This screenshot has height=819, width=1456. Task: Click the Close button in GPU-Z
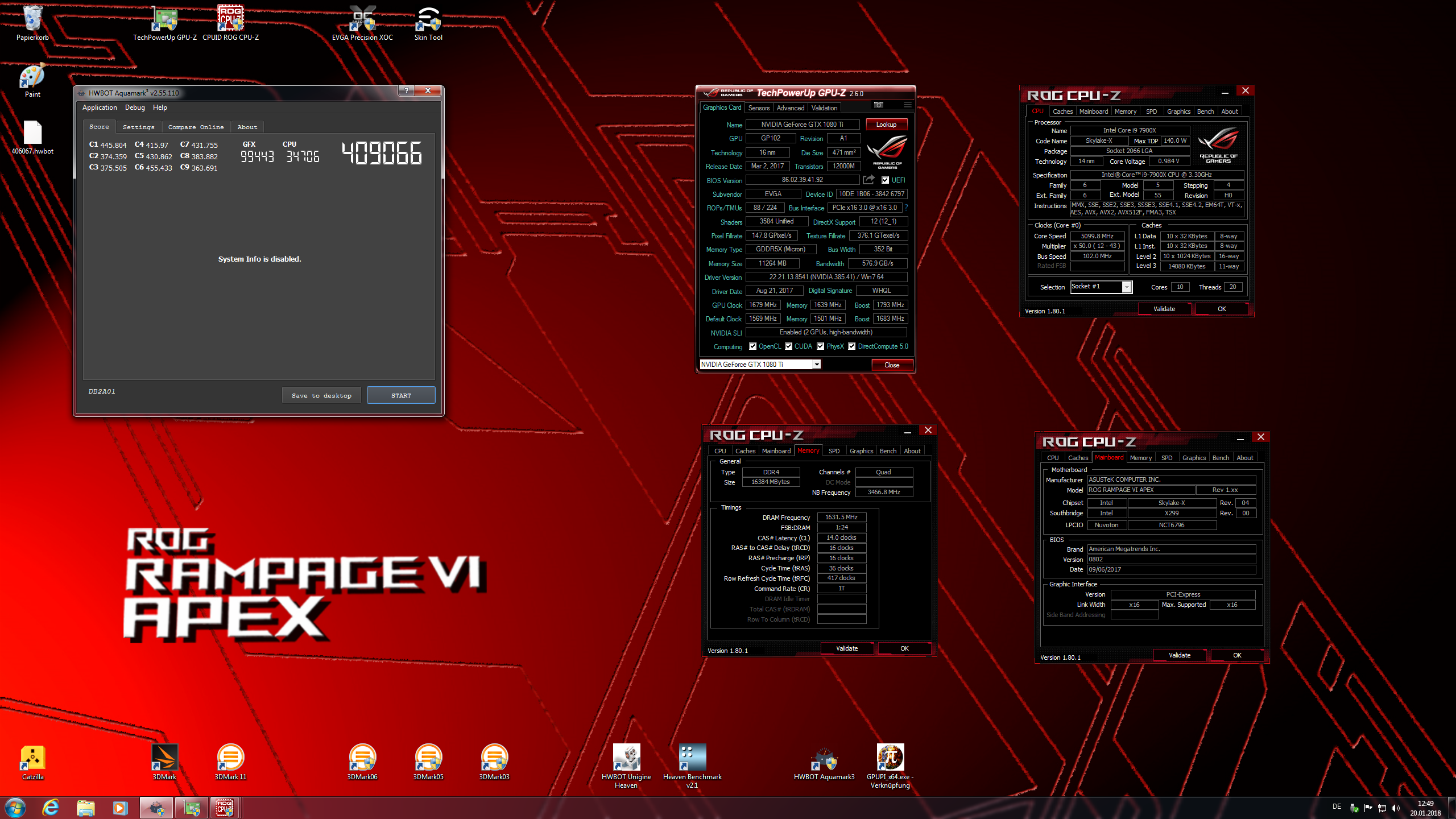pos(892,365)
